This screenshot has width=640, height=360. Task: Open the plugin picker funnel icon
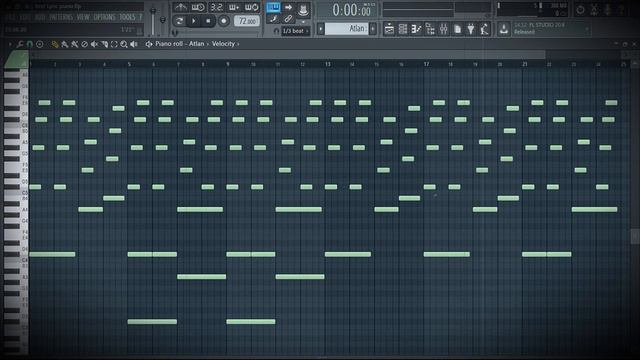click(471, 29)
